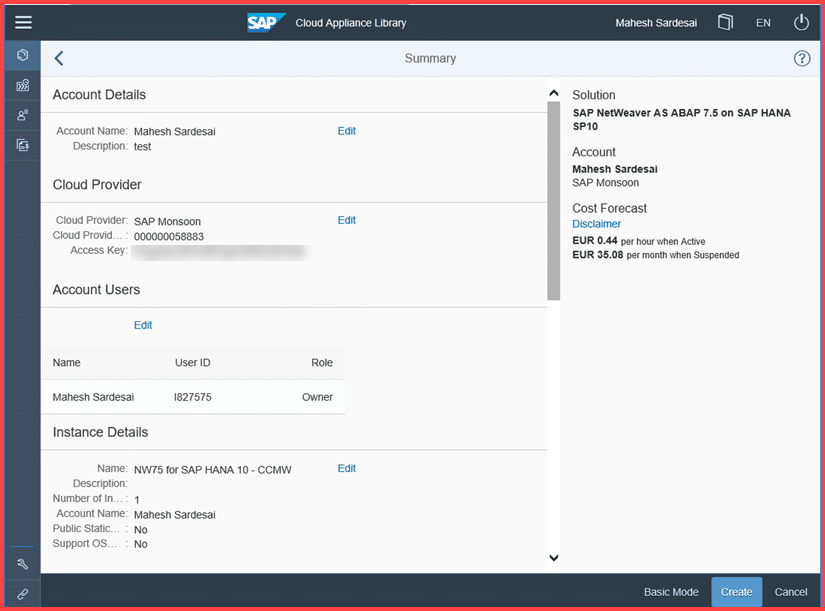Select the blurred Access Key value
825x611 pixels.
tap(221, 253)
